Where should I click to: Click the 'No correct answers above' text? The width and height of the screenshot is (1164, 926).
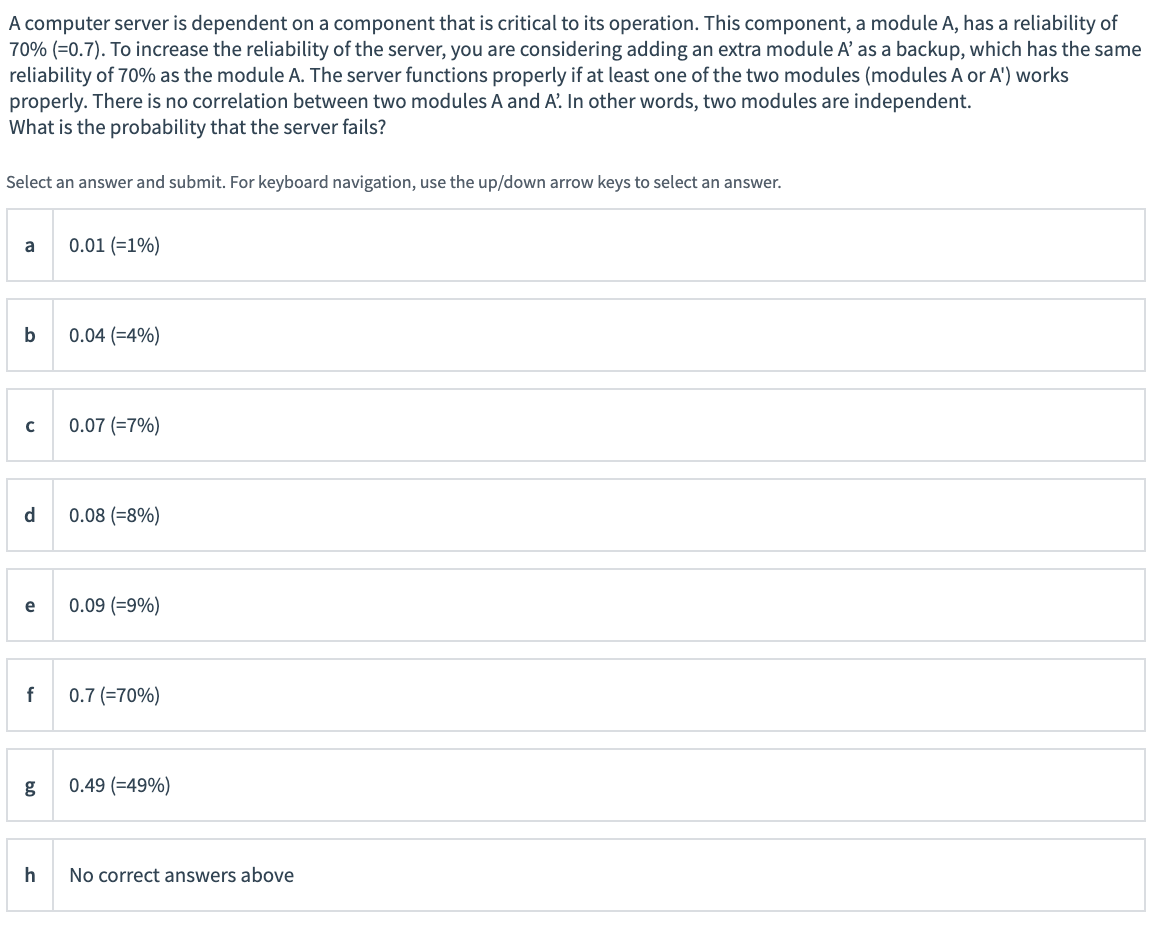tap(181, 875)
